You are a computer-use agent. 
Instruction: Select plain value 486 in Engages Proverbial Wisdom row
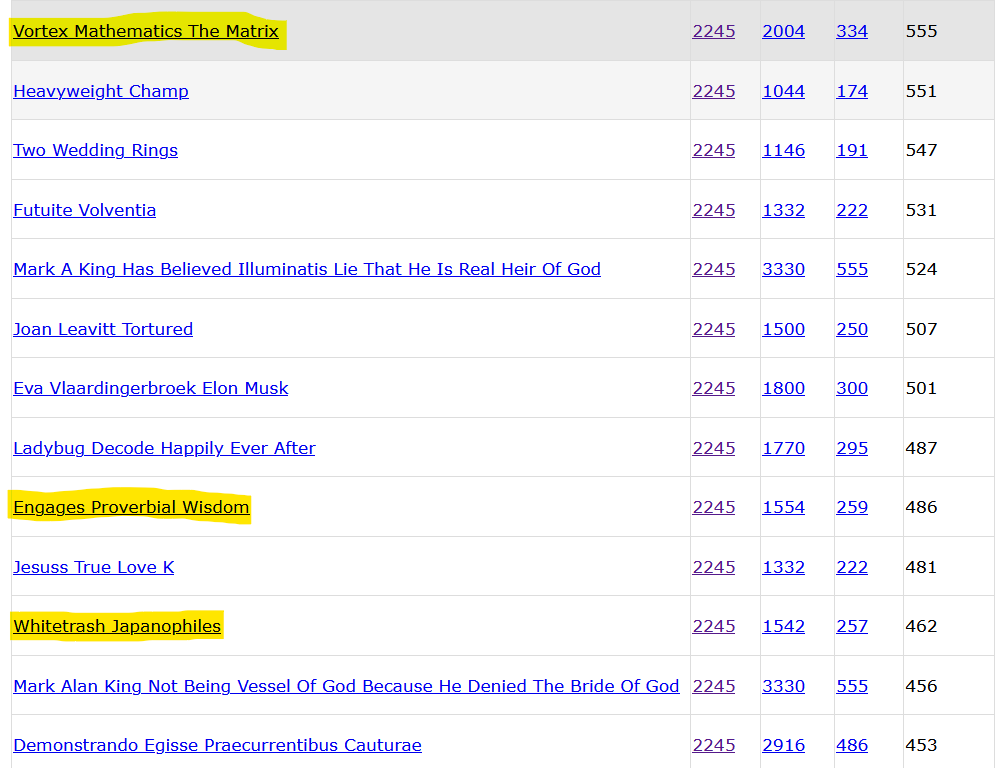(921, 507)
